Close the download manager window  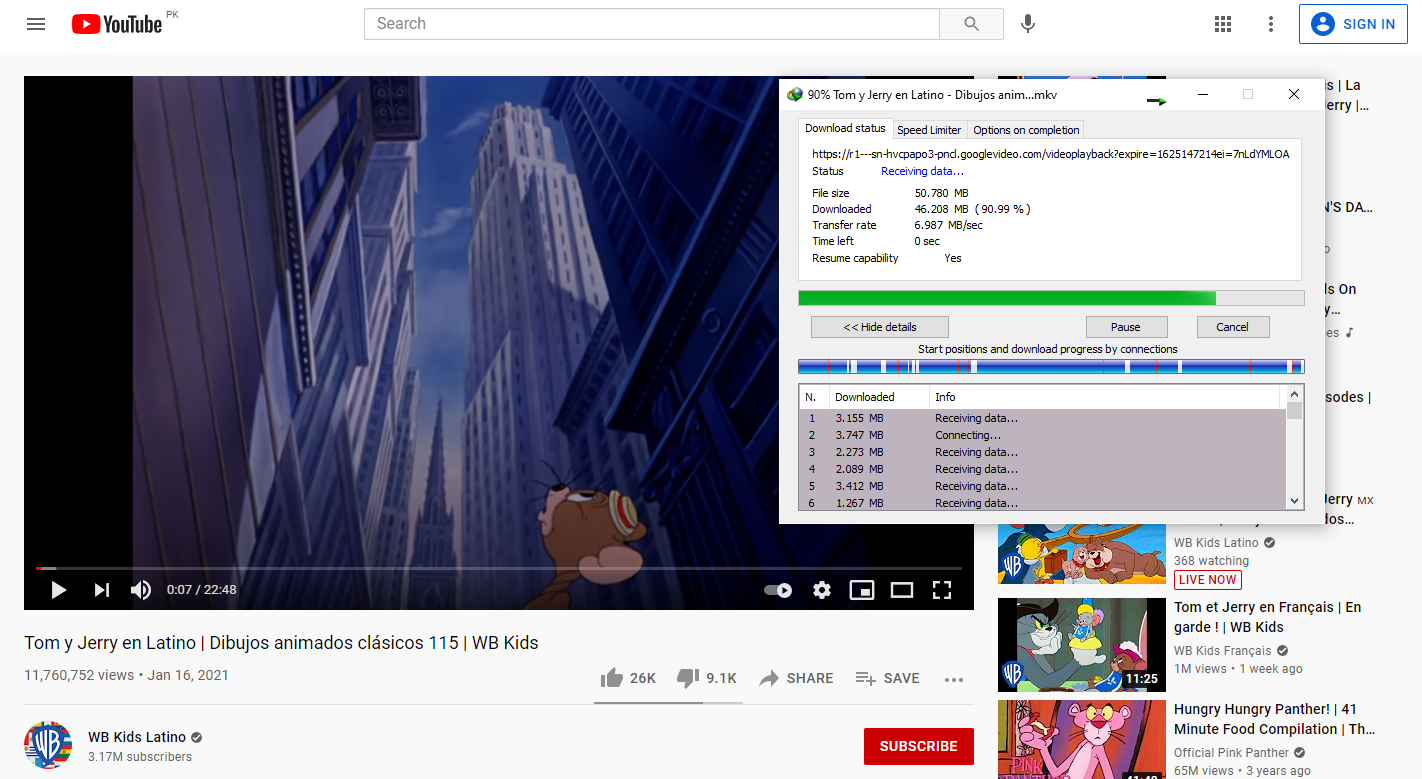click(1294, 94)
